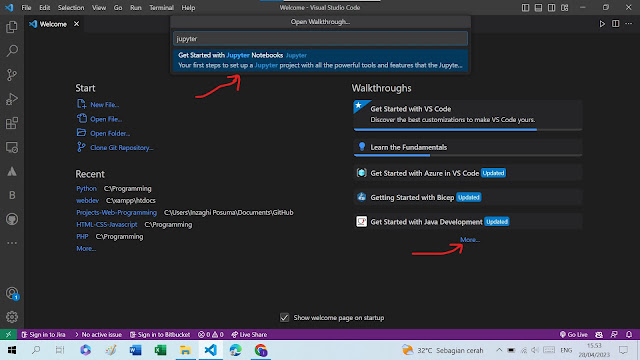Click the remote window icon in status bar
The image size is (640, 360).
click(8, 334)
